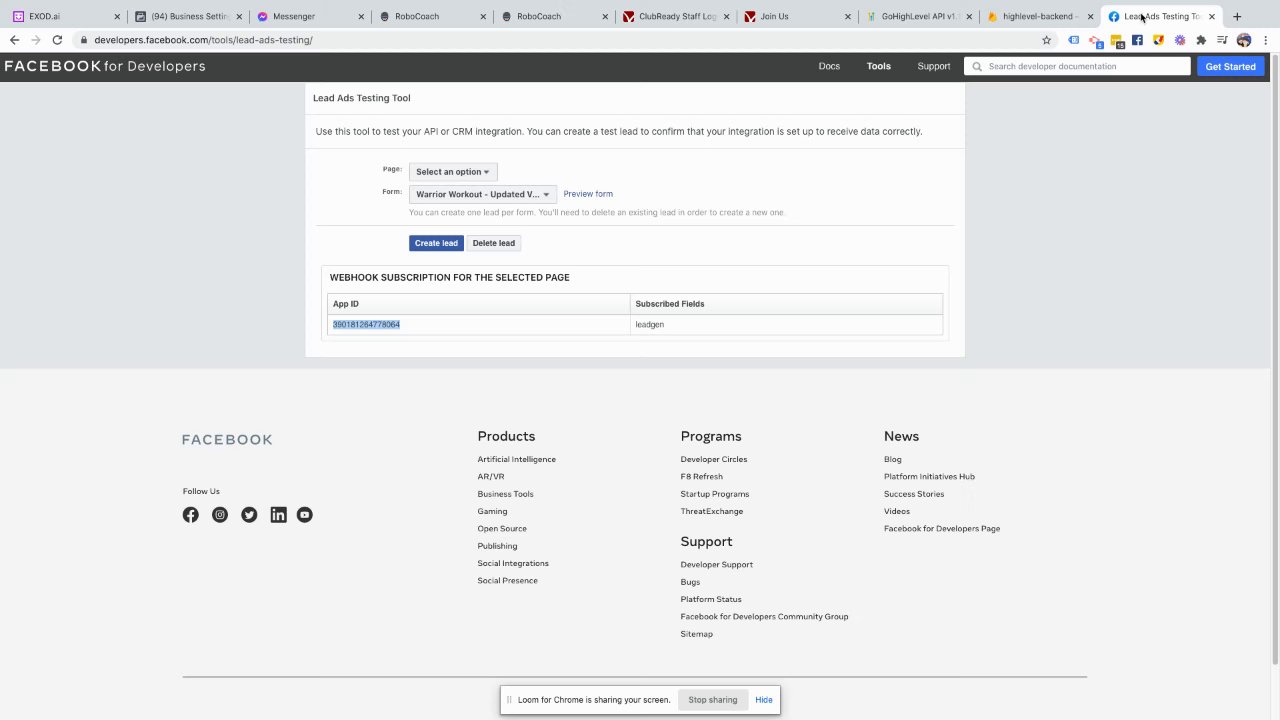Click the browser back arrow

click(14, 40)
